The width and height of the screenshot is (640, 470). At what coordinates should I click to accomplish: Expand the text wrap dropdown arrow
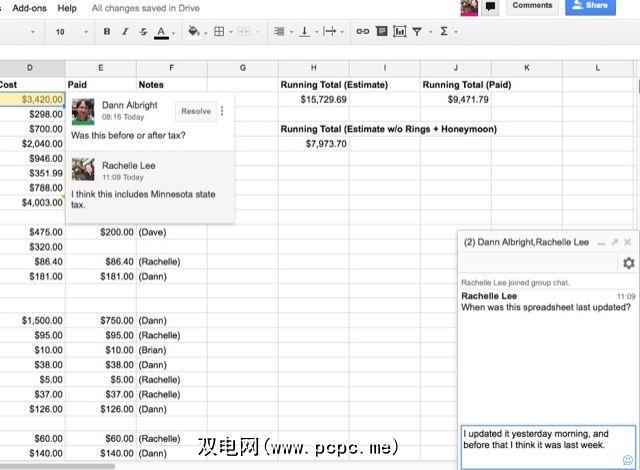pos(342,32)
